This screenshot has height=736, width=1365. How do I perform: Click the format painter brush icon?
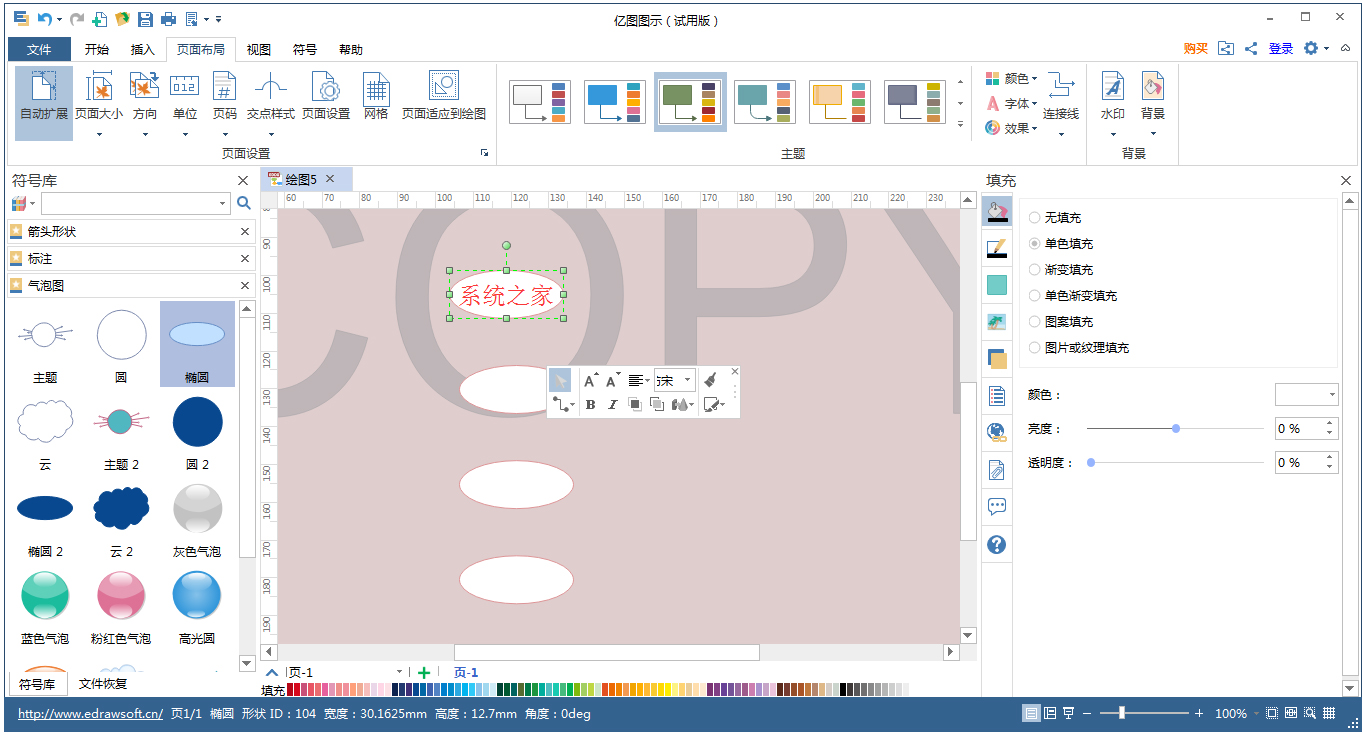coord(710,380)
